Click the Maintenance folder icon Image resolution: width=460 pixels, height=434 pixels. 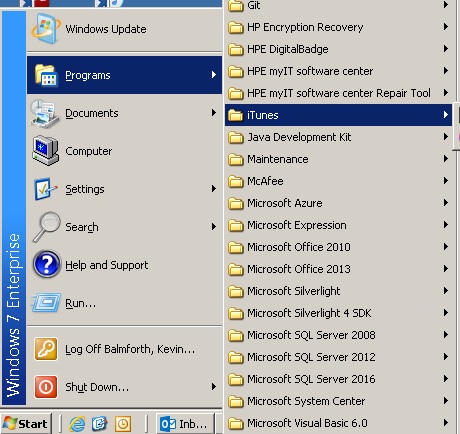tap(236, 159)
